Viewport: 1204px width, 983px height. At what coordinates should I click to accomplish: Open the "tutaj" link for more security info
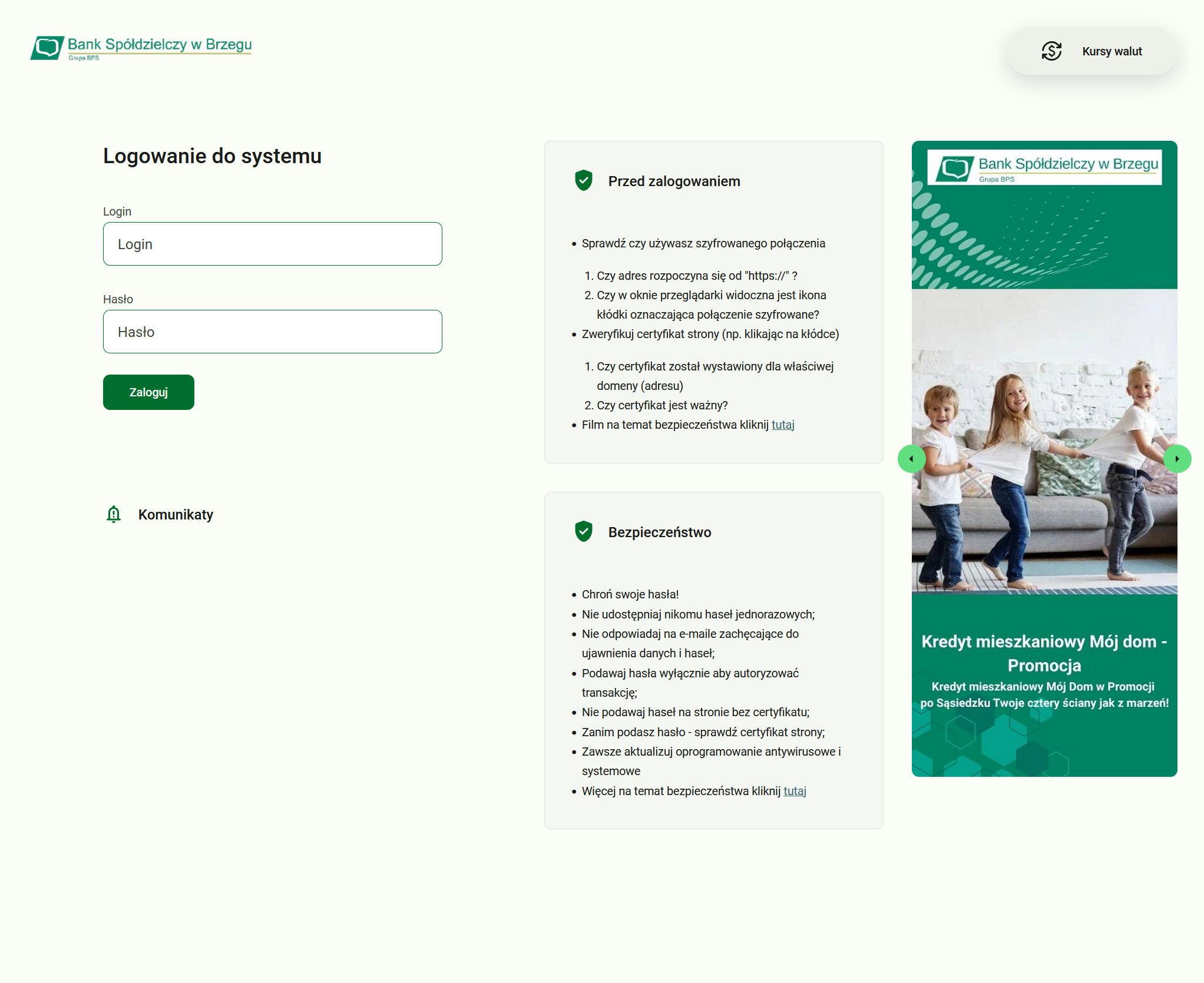coord(795,791)
